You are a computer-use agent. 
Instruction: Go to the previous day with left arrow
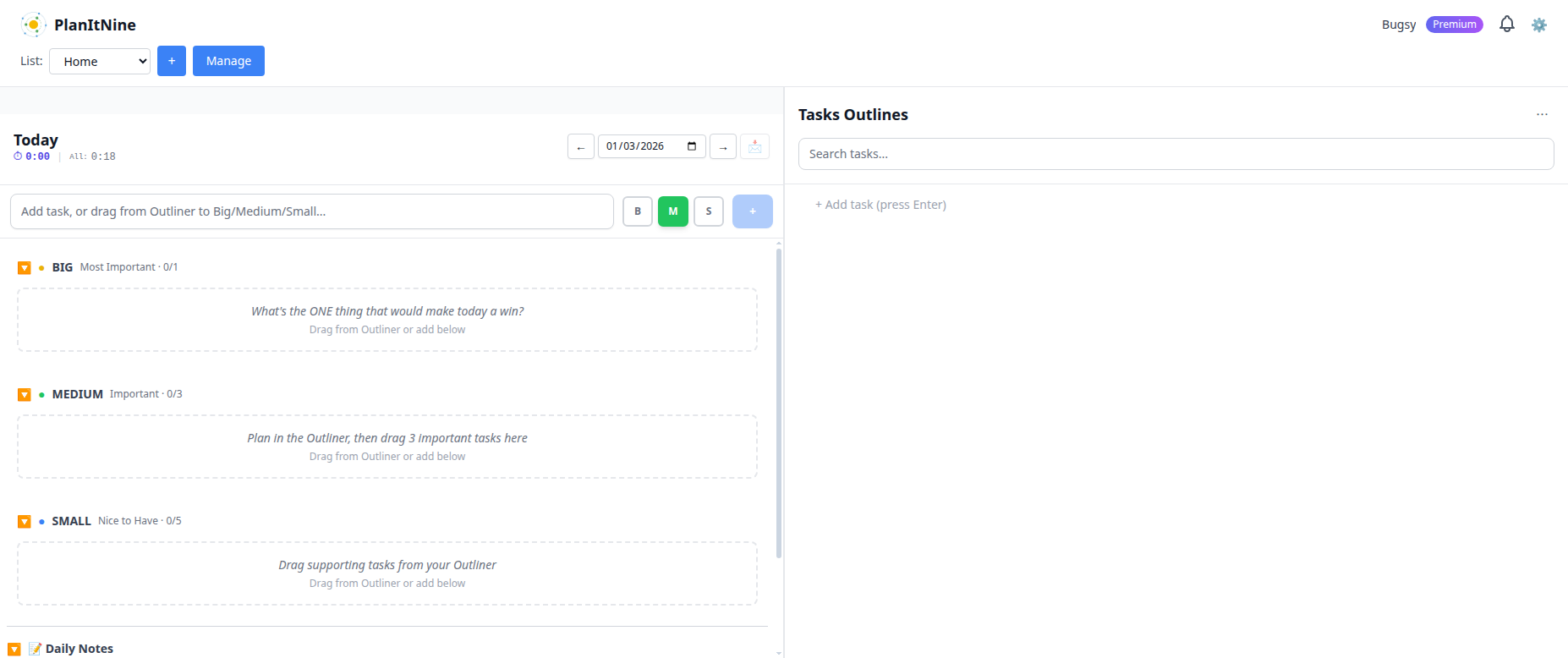coord(580,147)
